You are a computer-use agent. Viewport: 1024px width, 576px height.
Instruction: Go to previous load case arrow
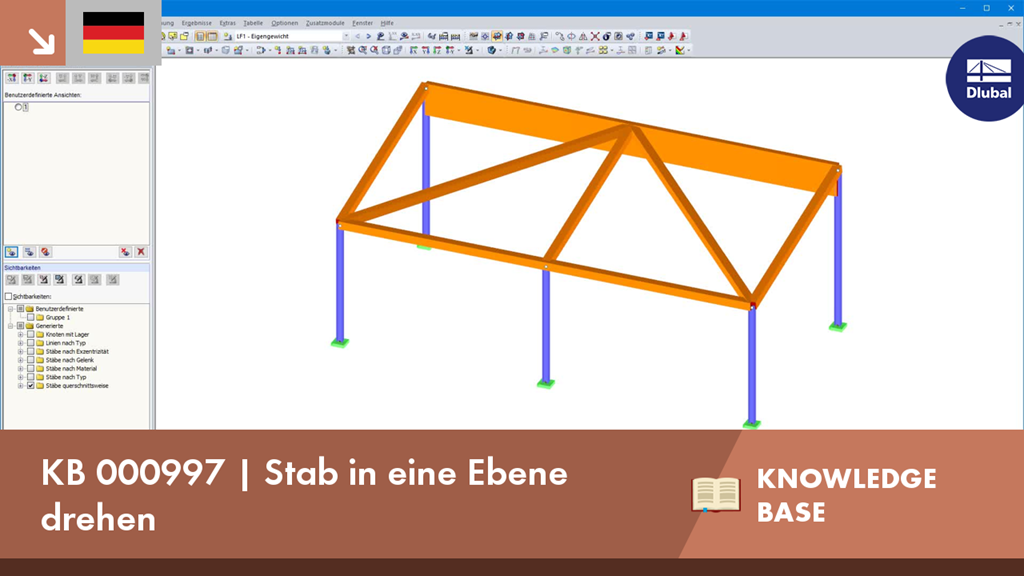click(x=357, y=37)
